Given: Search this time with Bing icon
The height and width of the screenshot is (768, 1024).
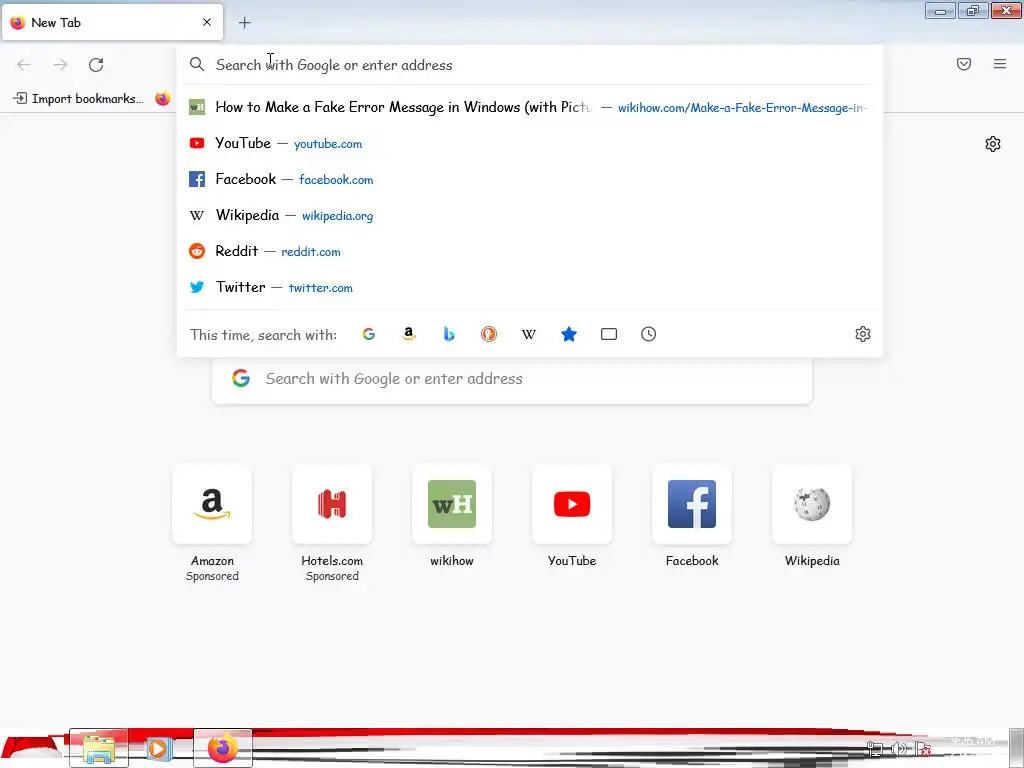Looking at the screenshot, I should point(449,334).
